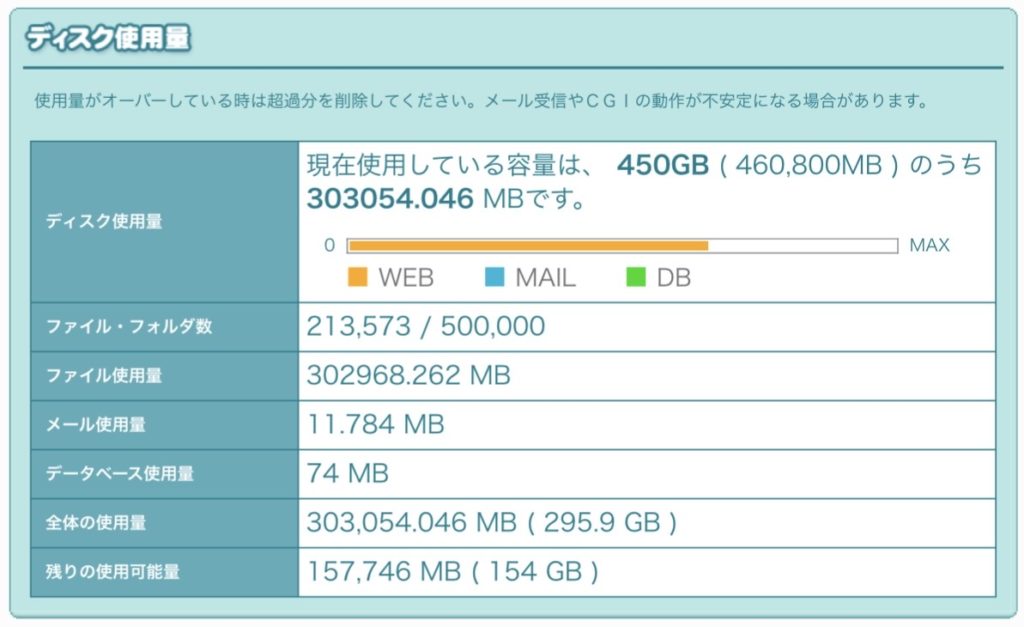Click the 213,573 / 500,000 file count
Image resolution: width=1024 pixels, height=627 pixels.
pos(426,326)
